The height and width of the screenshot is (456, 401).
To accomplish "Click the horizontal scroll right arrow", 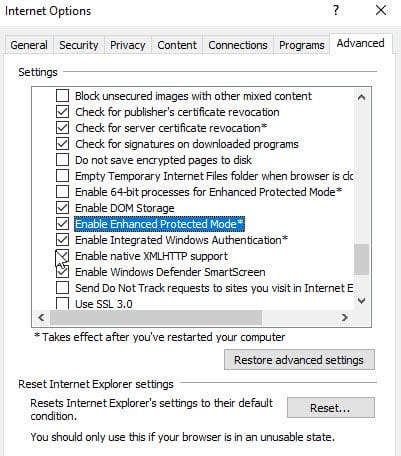I will tap(345, 317).
